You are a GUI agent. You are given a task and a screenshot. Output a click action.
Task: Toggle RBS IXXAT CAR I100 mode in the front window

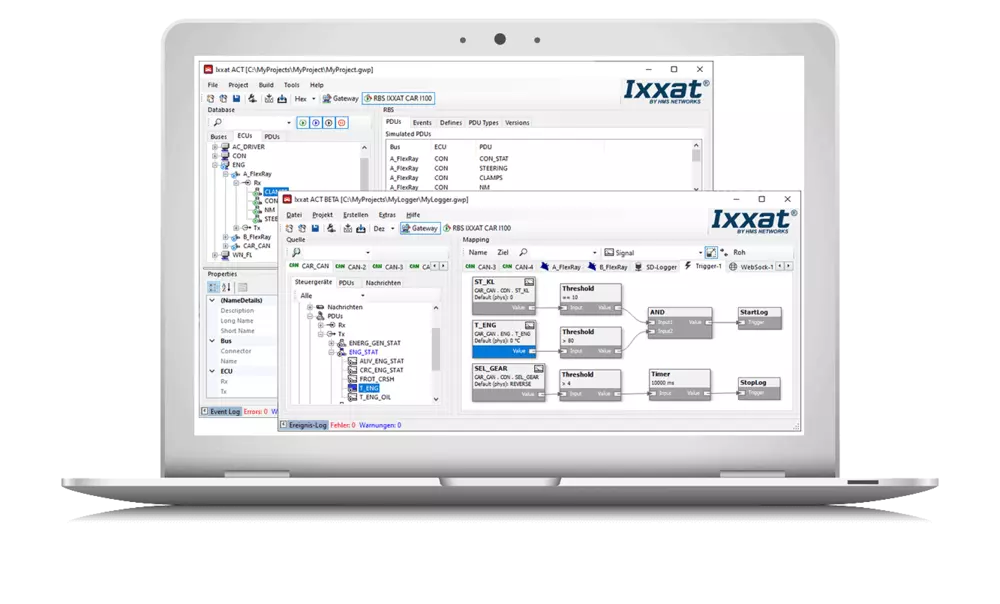(478, 228)
